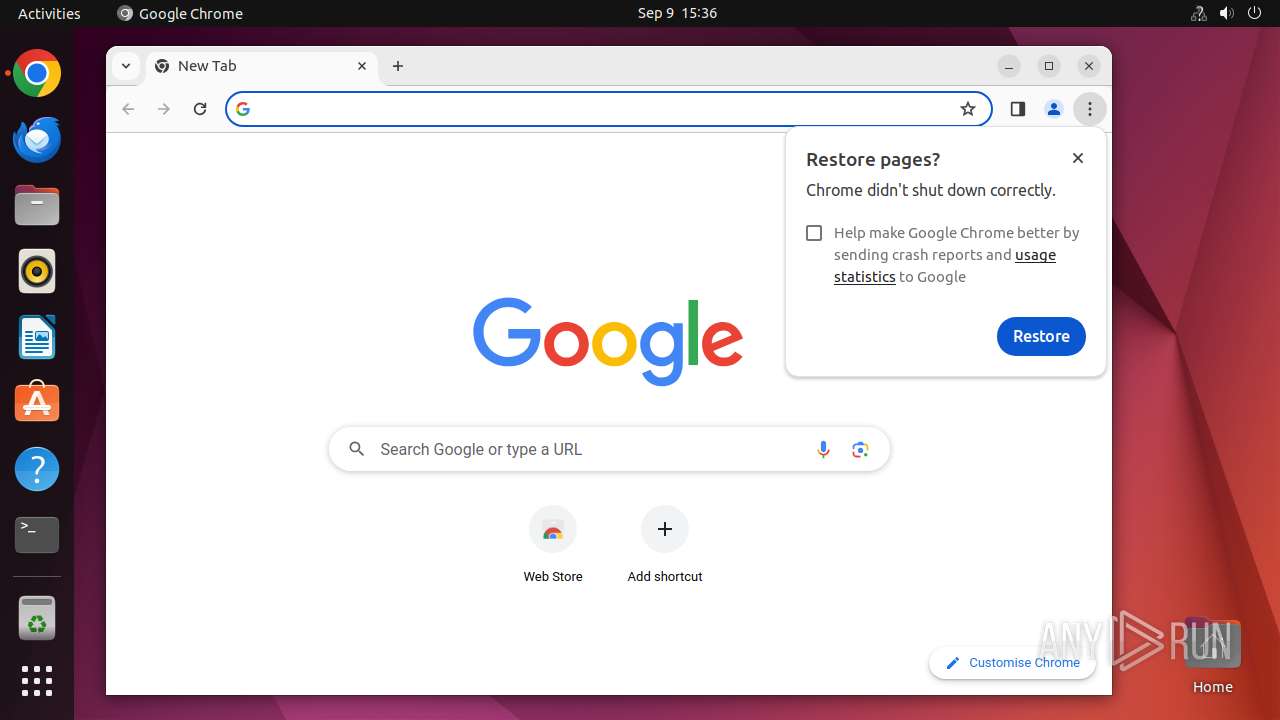1280x720 pixels.
Task: Start voice search with the microphone icon
Action: pyautogui.click(x=823, y=450)
